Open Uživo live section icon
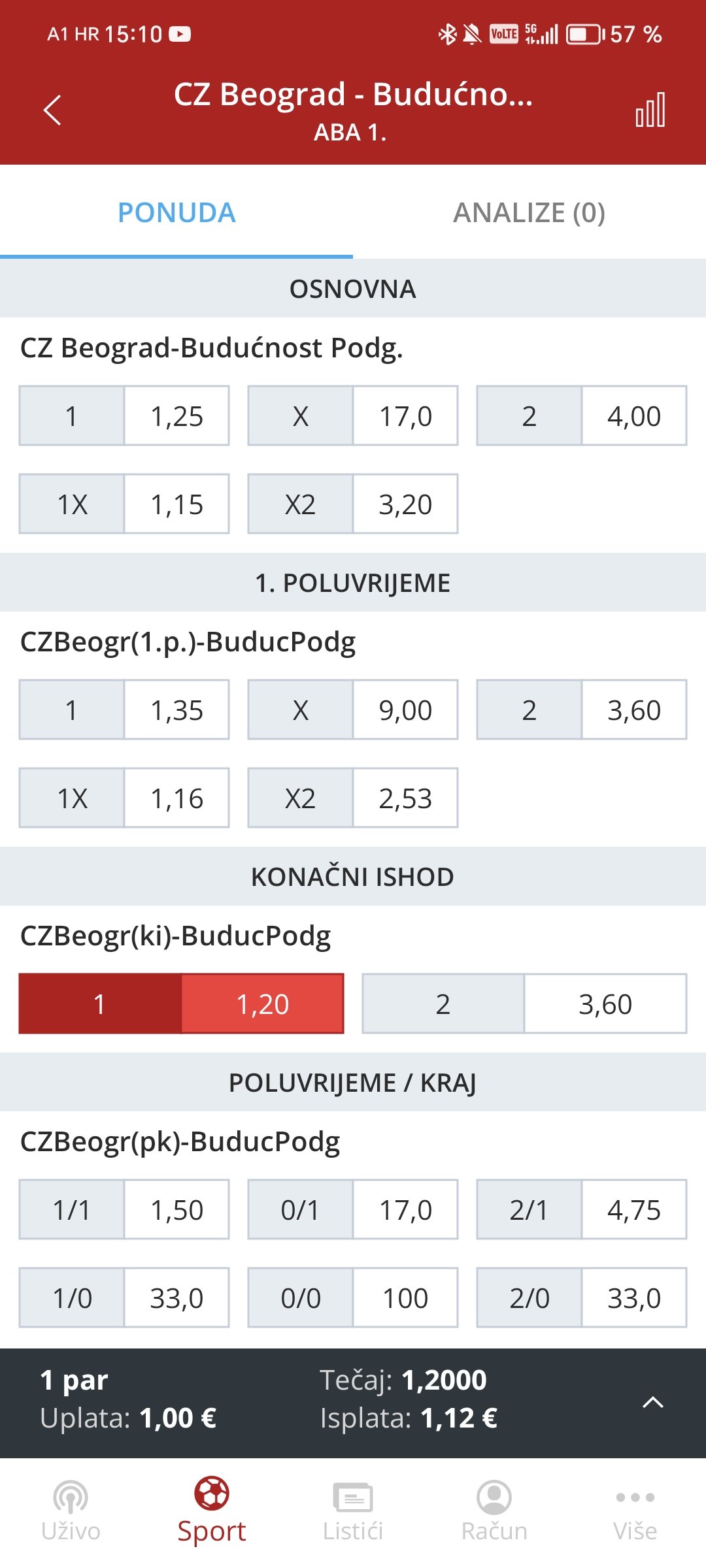 tap(71, 1496)
